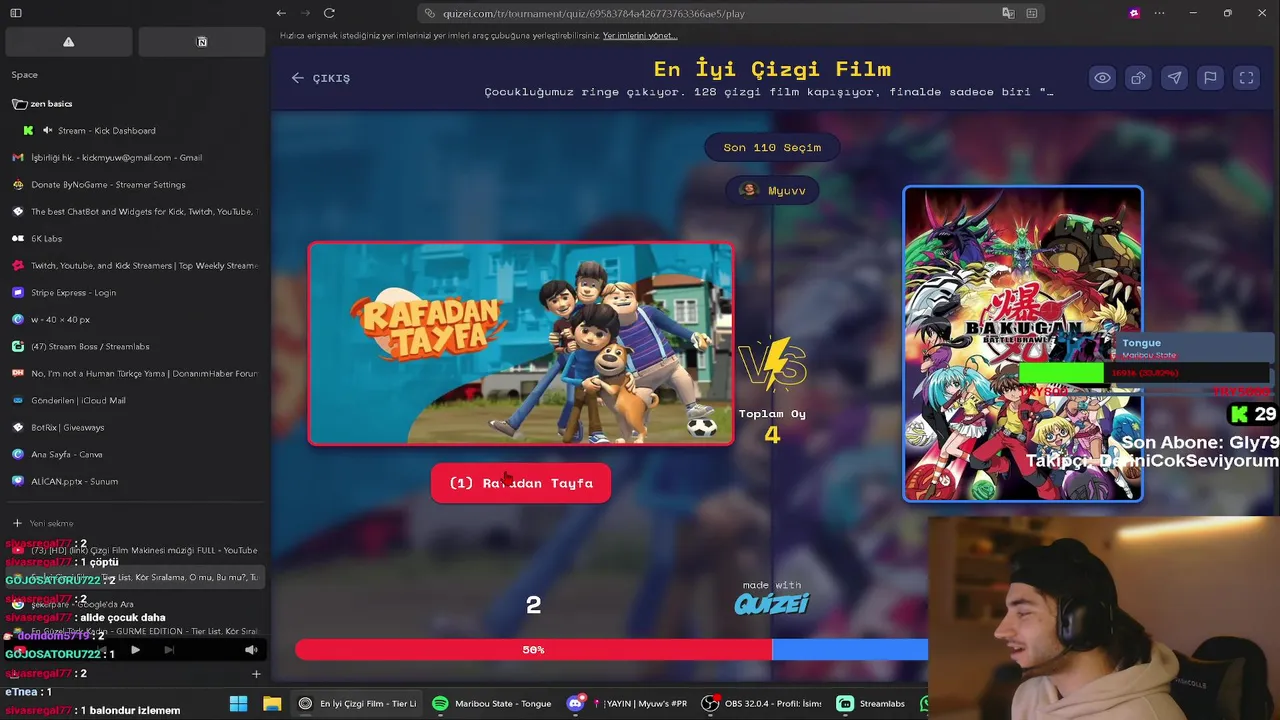Open the pink extension icon in toolbar
The image size is (1280, 720).
tap(1134, 13)
